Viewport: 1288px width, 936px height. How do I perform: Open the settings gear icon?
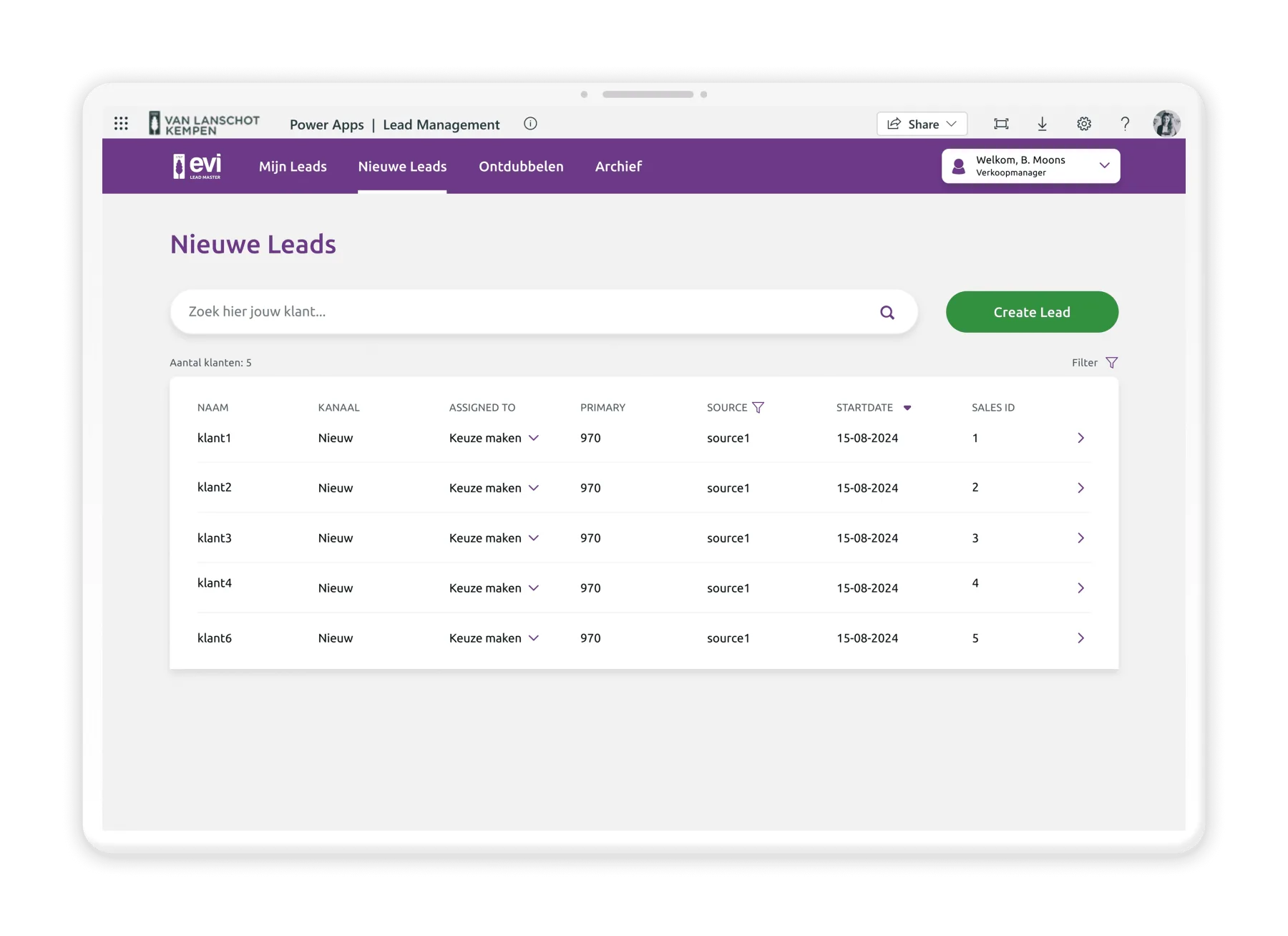click(x=1084, y=124)
